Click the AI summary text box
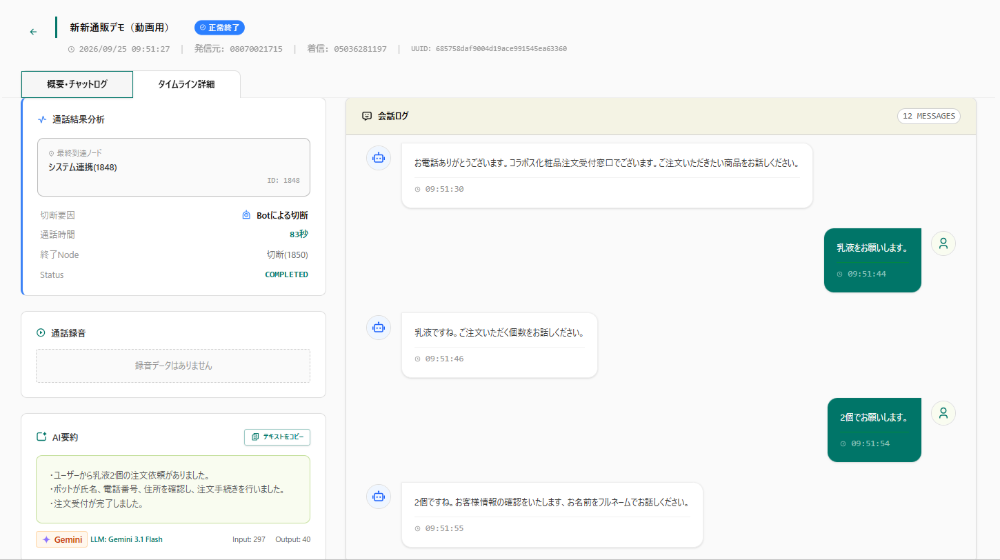 pyautogui.click(x=173, y=489)
